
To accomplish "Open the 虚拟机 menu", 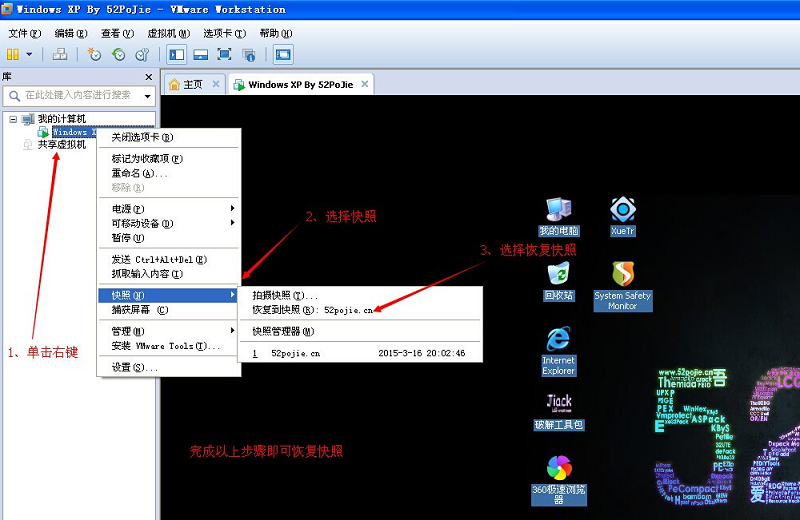I will (x=168, y=34).
